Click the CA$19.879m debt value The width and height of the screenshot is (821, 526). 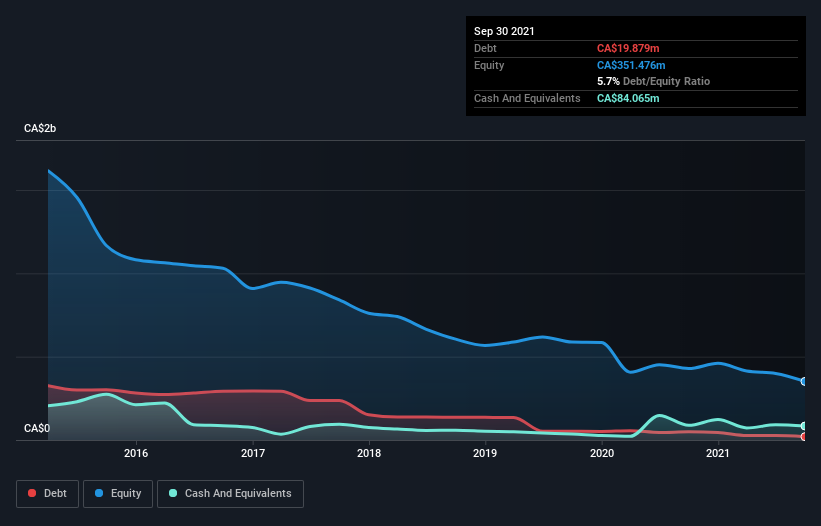pyautogui.click(x=628, y=48)
